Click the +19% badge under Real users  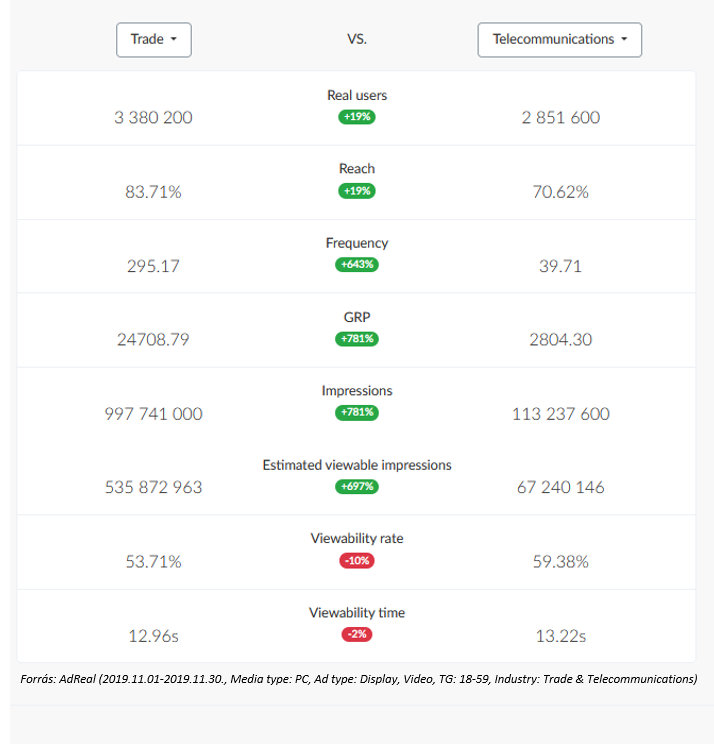[x=357, y=117]
